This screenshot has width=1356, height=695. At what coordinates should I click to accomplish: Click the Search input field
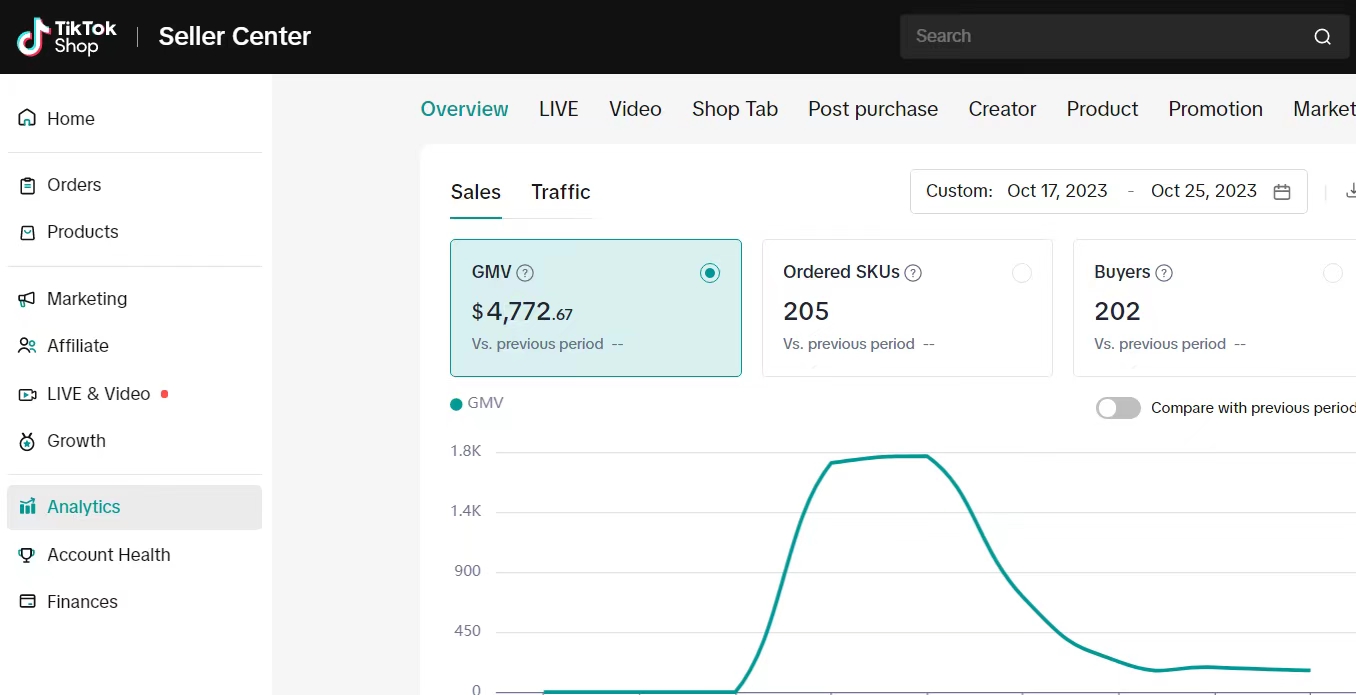(1100, 37)
